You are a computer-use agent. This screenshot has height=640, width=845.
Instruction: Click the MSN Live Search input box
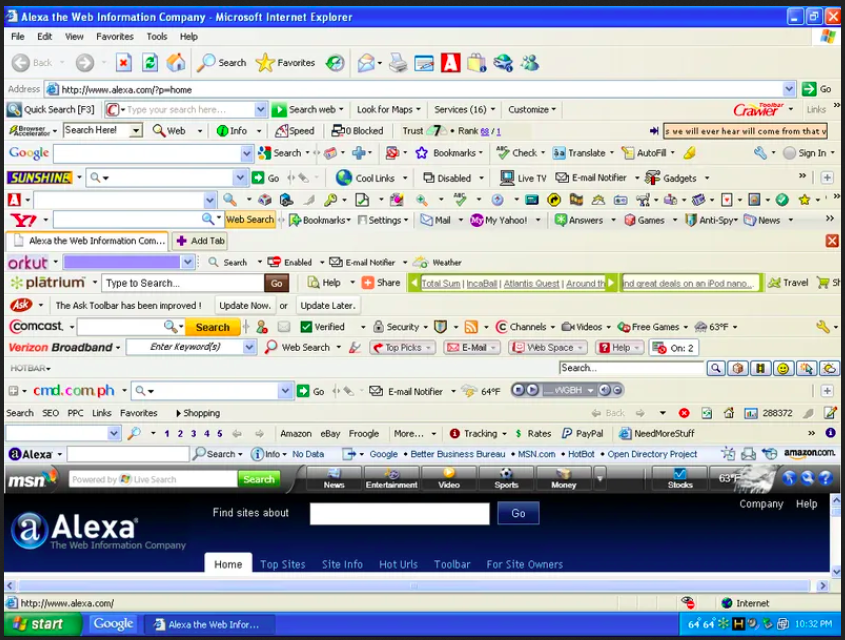[x=153, y=479]
